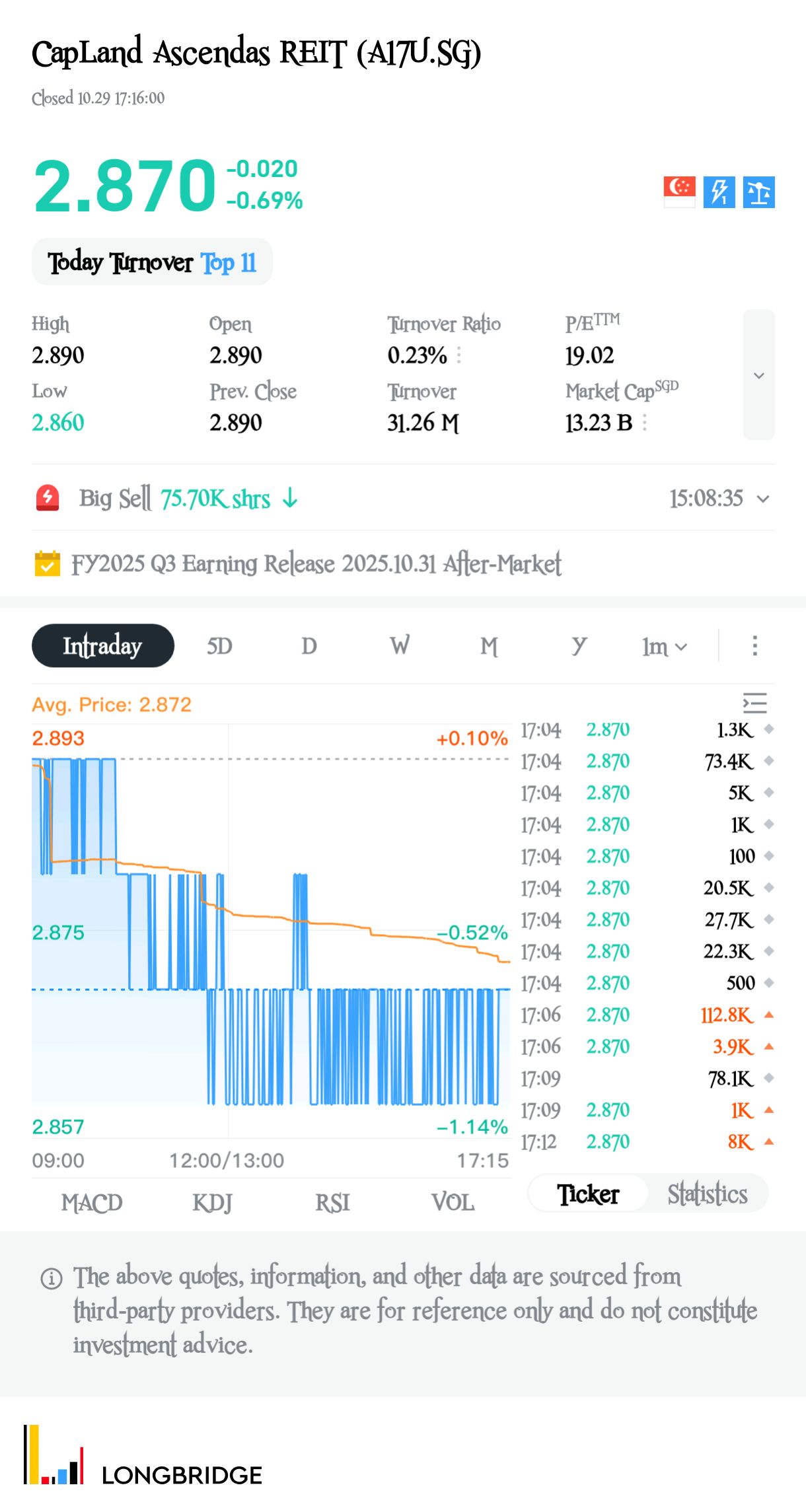Tap the ticker list layout icon
The image size is (806, 1512).
click(754, 703)
